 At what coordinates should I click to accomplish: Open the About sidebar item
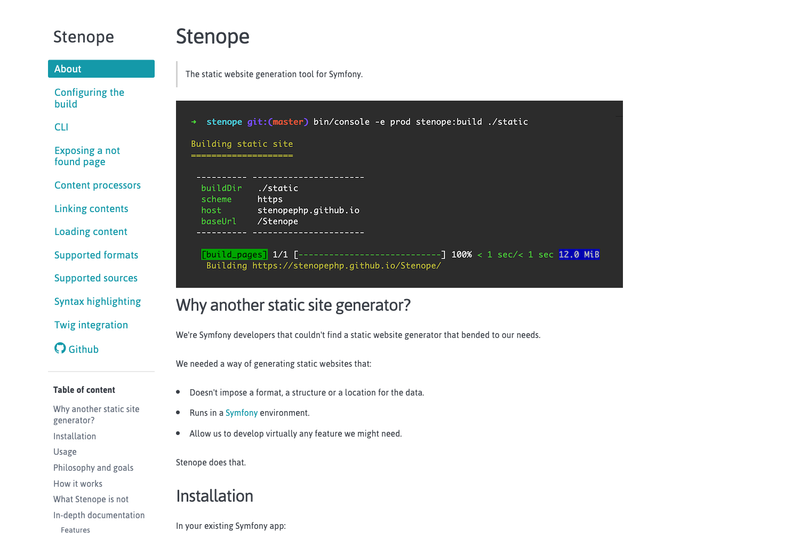tap(101, 69)
